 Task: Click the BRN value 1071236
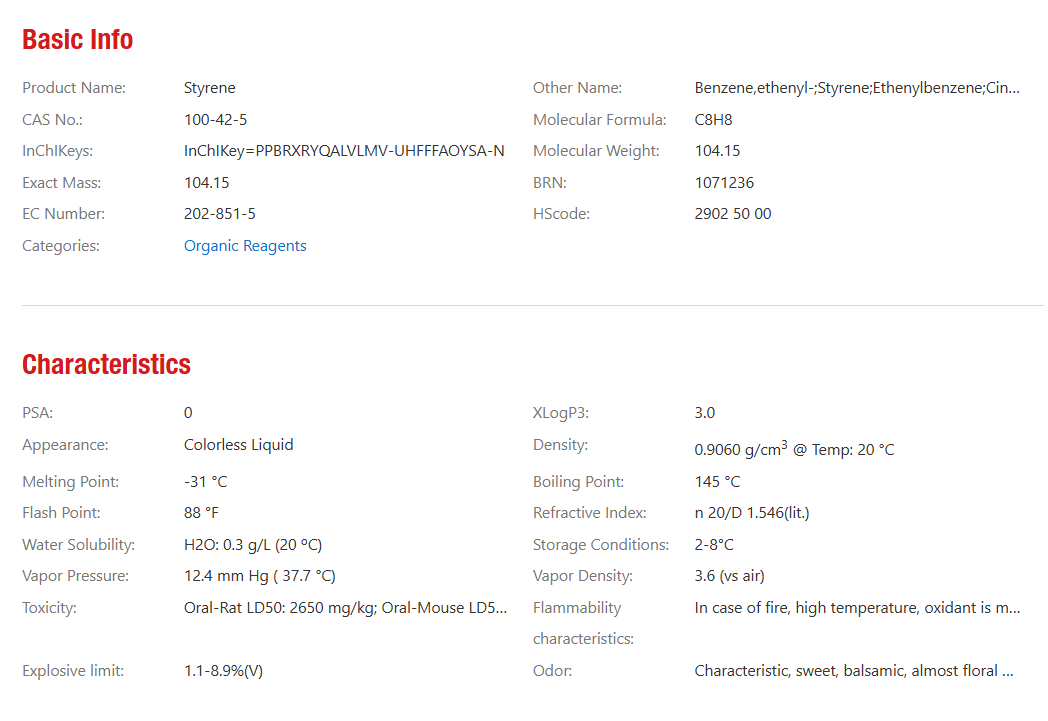pyautogui.click(x=724, y=183)
